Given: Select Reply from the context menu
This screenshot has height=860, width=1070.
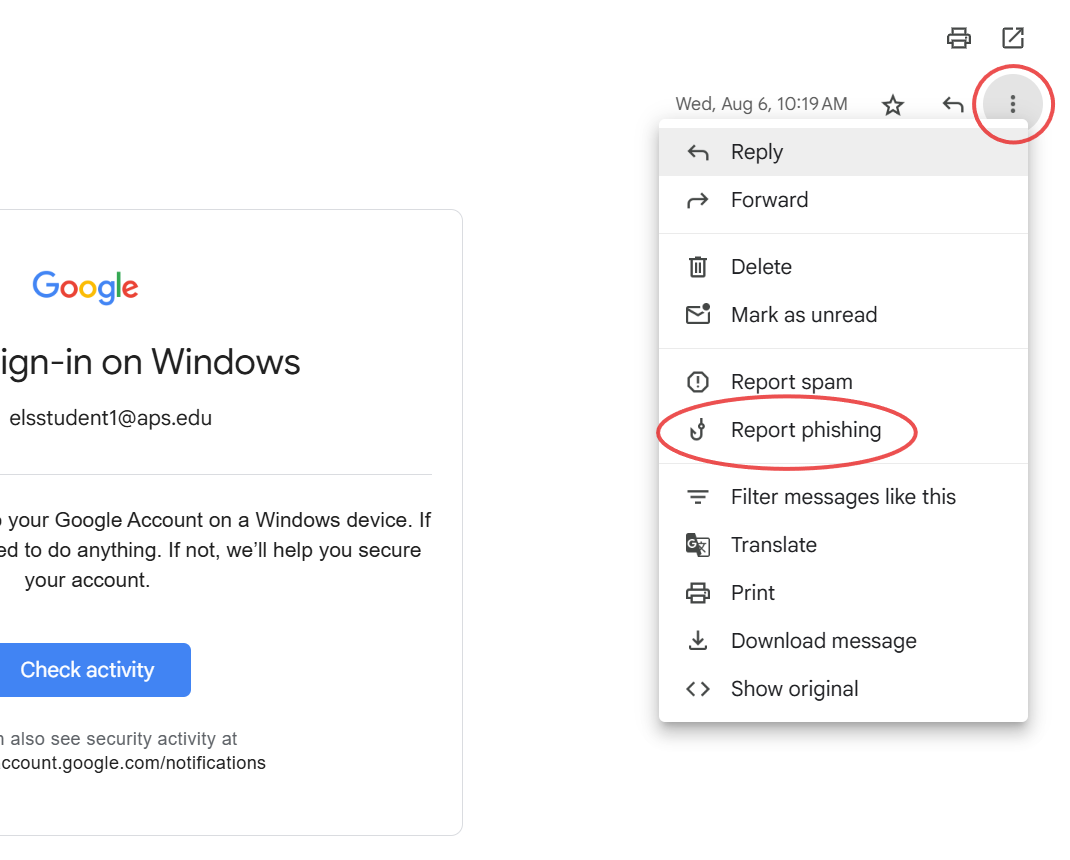Looking at the screenshot, I should (757, 152).
